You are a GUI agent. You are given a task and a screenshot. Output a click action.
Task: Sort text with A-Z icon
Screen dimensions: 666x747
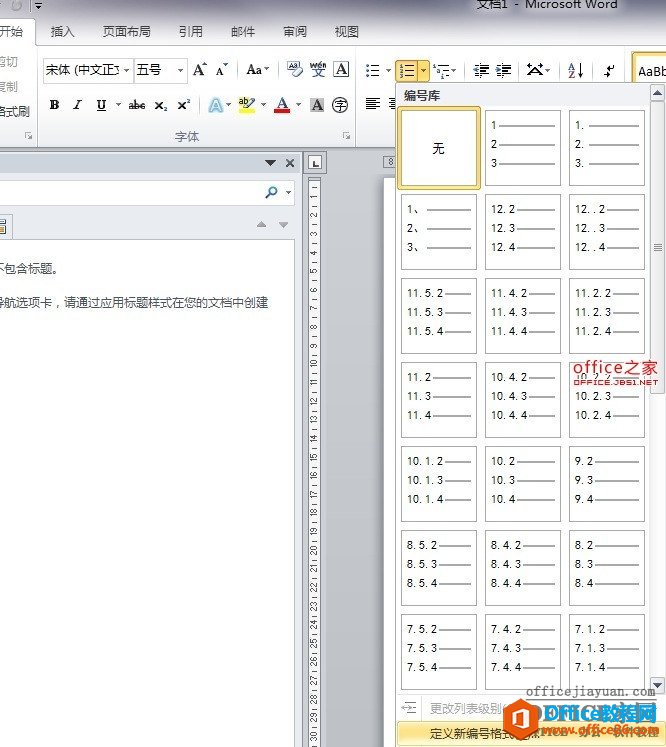576,71
